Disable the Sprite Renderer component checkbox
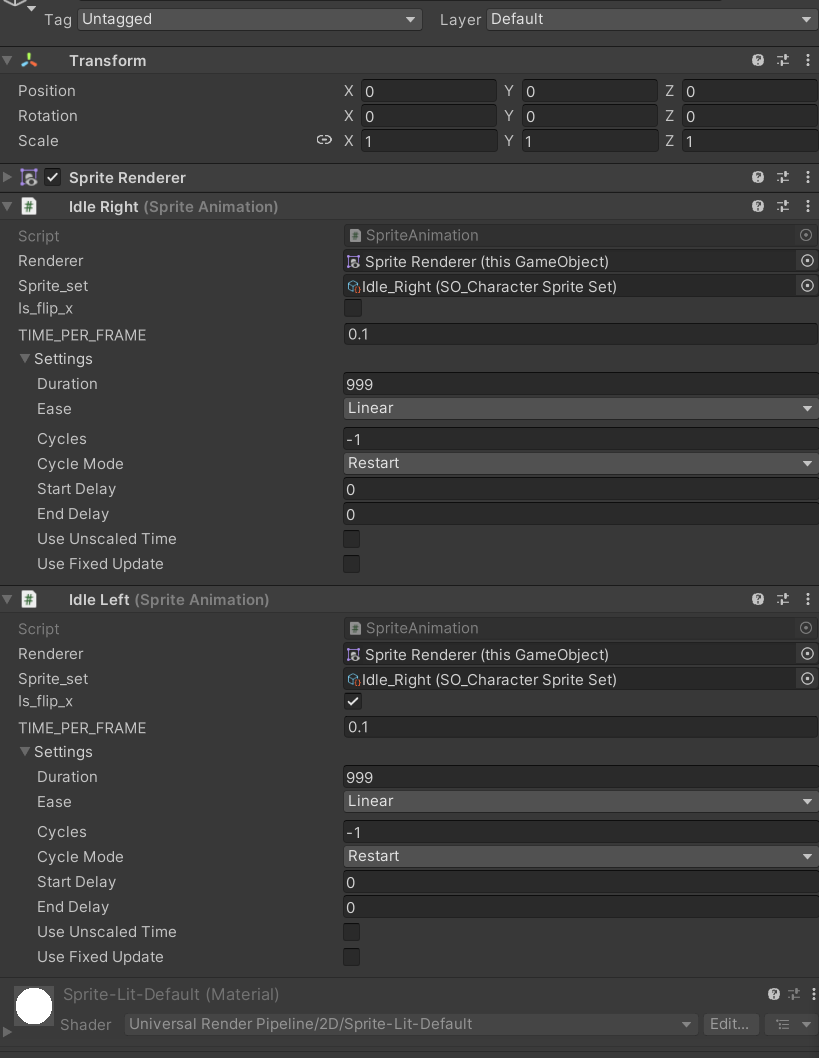The width and height of the screenshot is (819, 1058). (53, 177)
